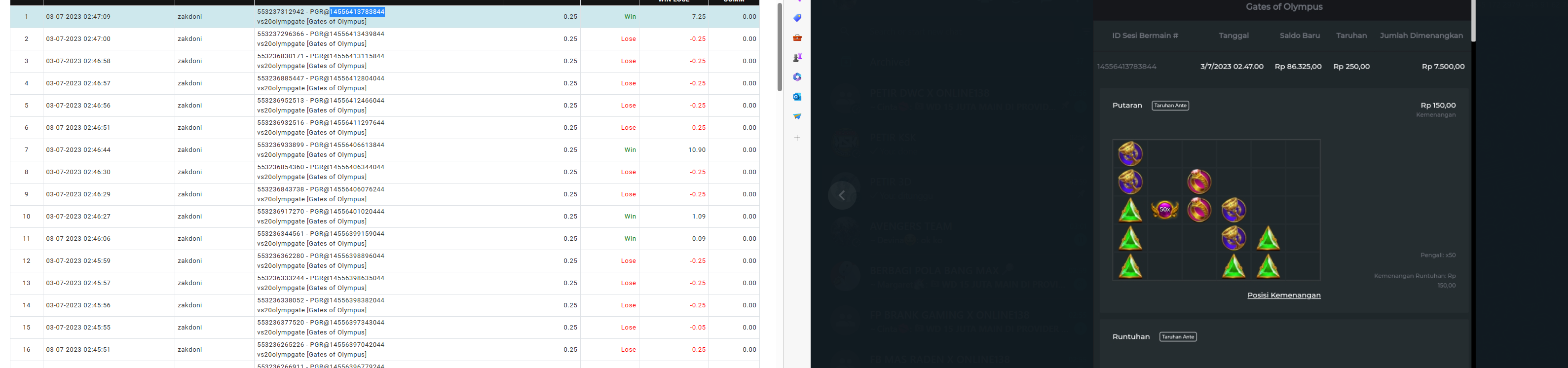Click the 1.09 win amount in row 10

click(699, 217)
